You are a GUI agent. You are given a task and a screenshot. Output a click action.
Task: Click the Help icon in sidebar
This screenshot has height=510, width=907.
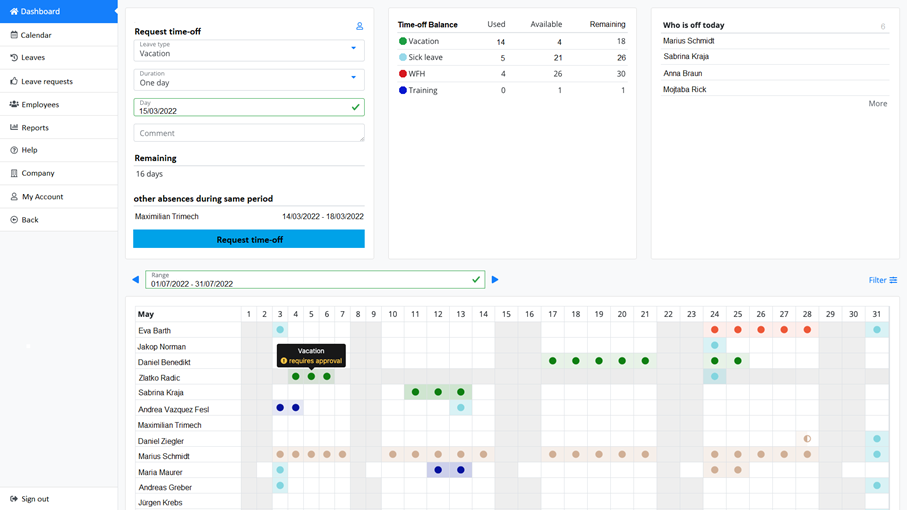tap(14, 150)
